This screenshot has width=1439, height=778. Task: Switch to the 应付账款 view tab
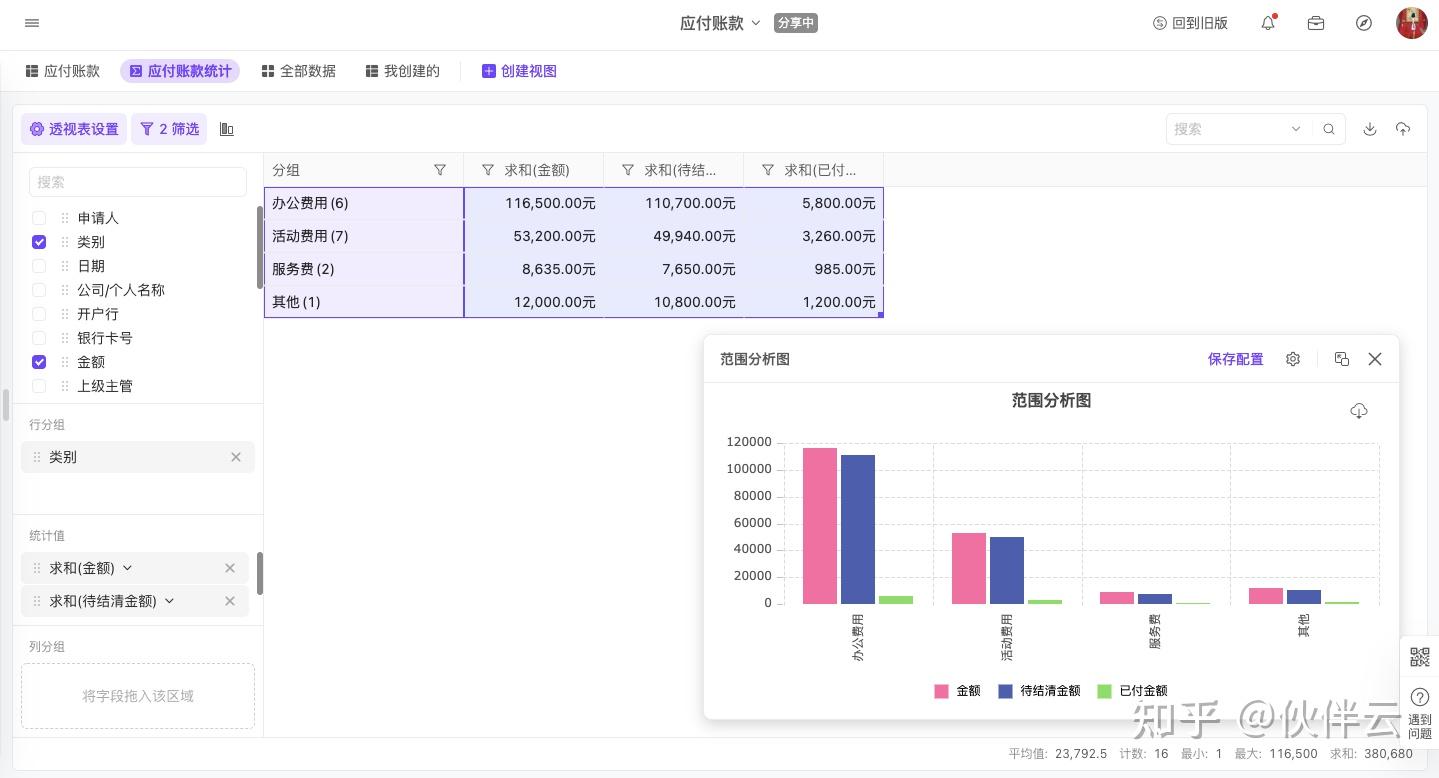[62, 71]
